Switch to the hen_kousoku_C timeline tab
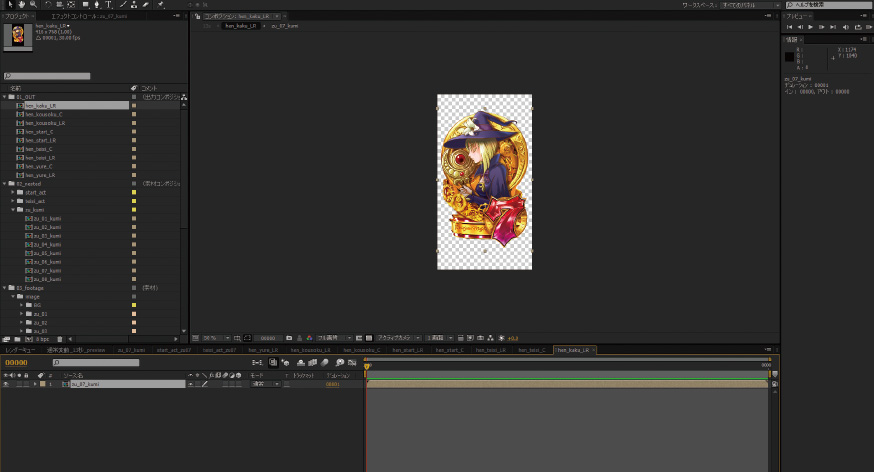 coord(362,350)
